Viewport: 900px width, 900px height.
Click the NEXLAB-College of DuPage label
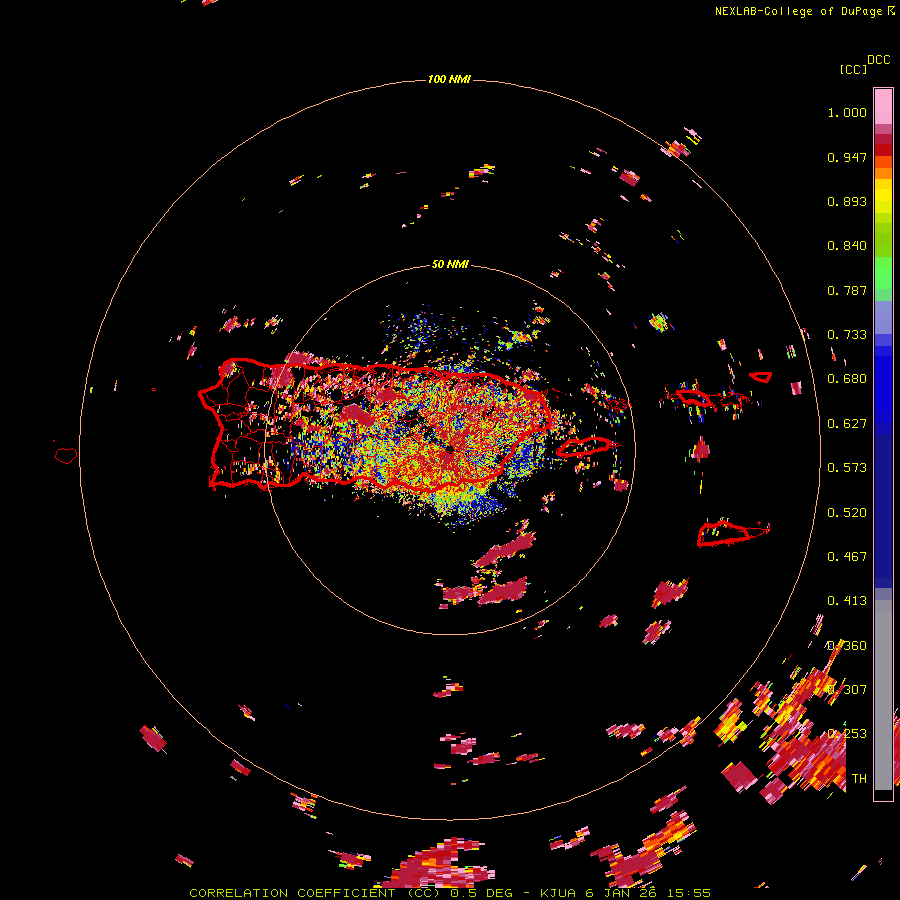pyautogui.click(x=798, y=11)
